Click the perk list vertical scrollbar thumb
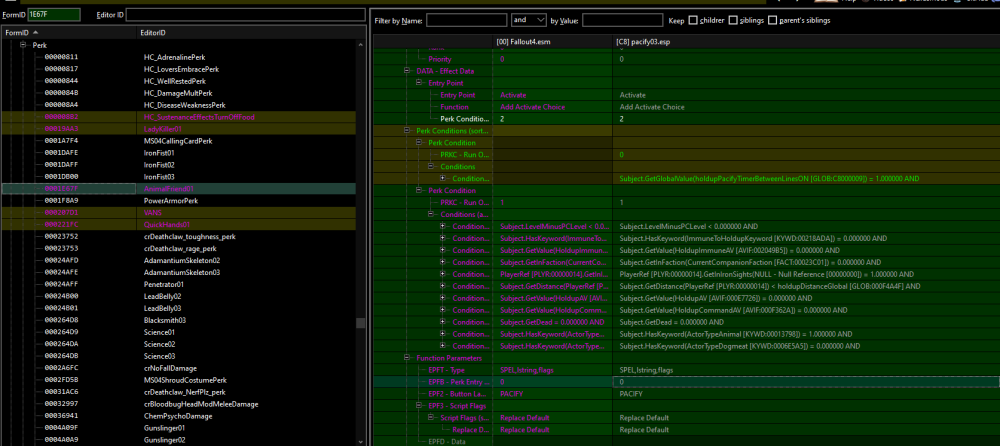The height and width of the screenshot is (446, 1000). click(x=361, y=323)
